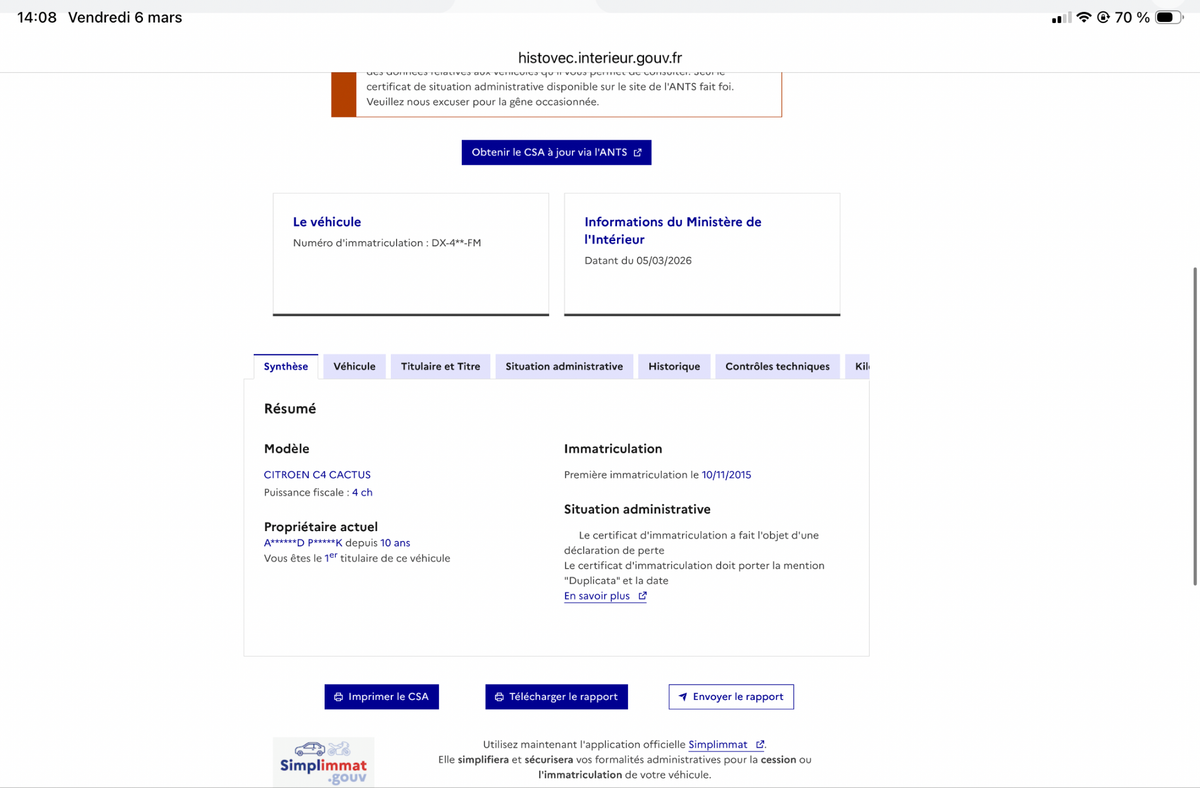The image size is (1200, 788).
Task: Click the Imprimer le CSA button
Action: (x=381, y=697)
